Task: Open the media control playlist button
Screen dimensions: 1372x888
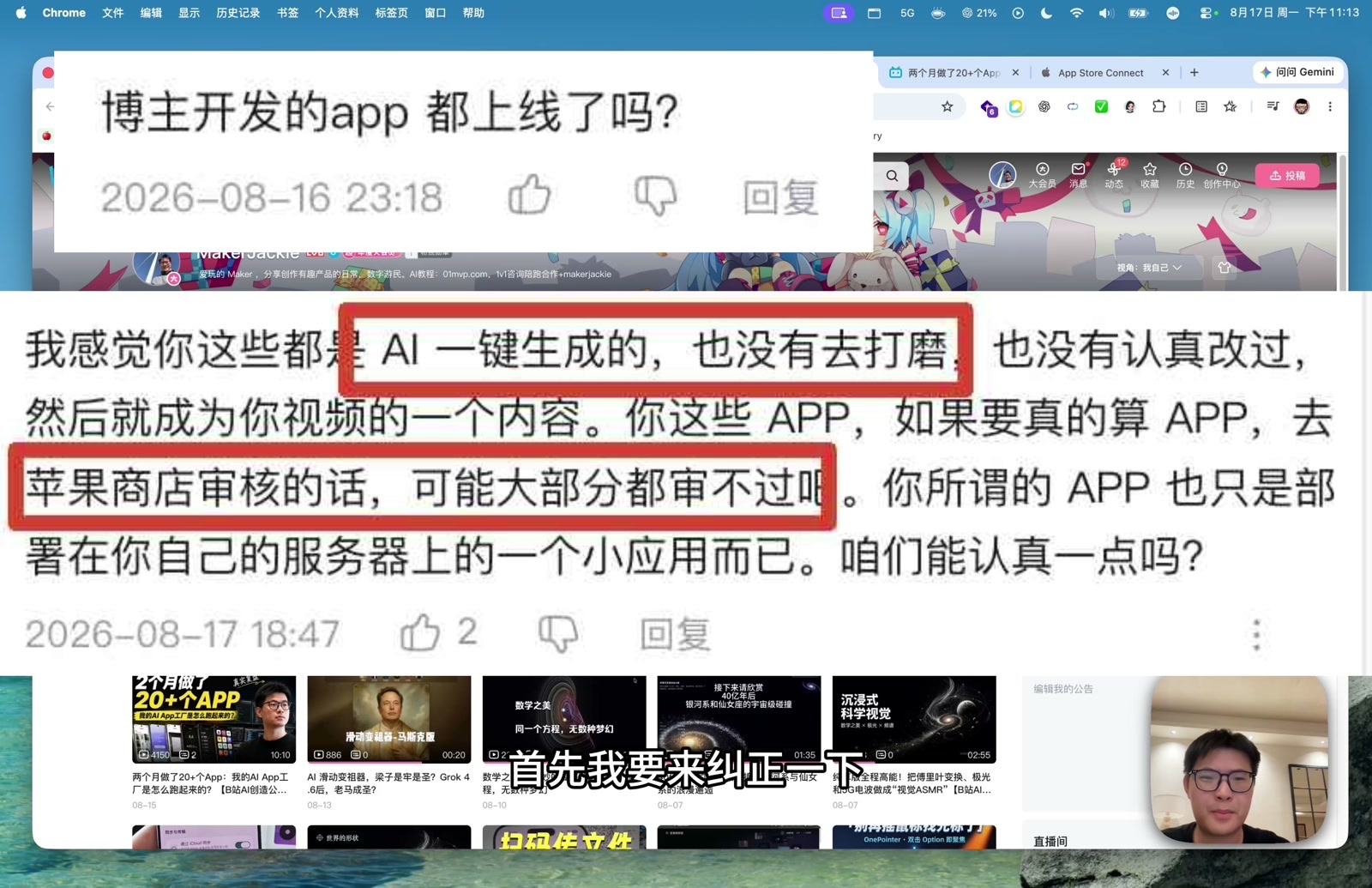Action: [x=1273, y=106]
